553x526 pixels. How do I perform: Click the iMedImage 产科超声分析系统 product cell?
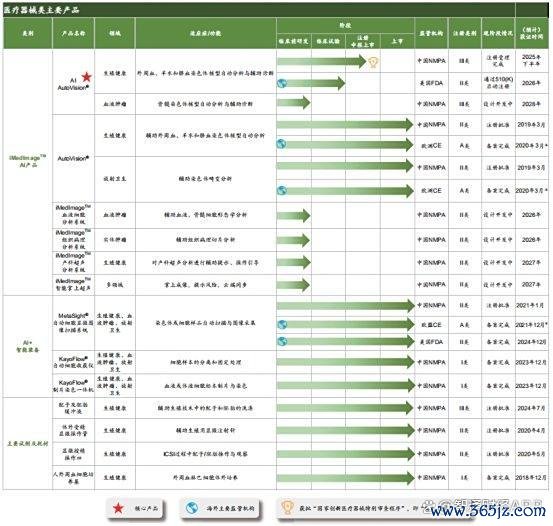point(73,262)
